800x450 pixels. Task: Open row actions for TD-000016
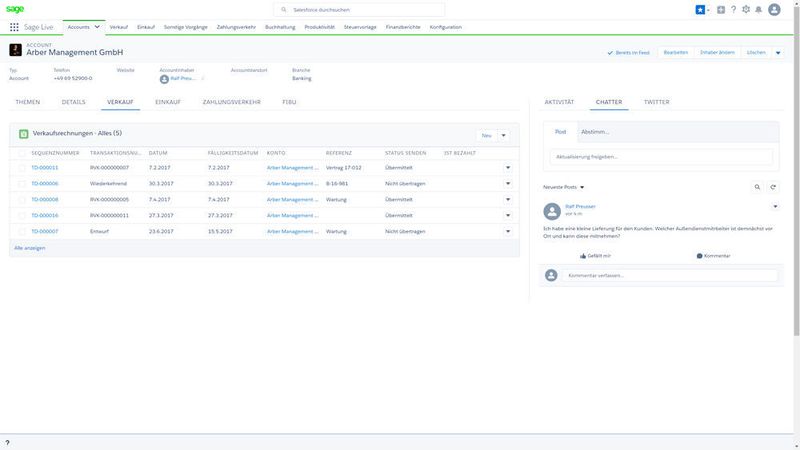(x=508, y=216)
